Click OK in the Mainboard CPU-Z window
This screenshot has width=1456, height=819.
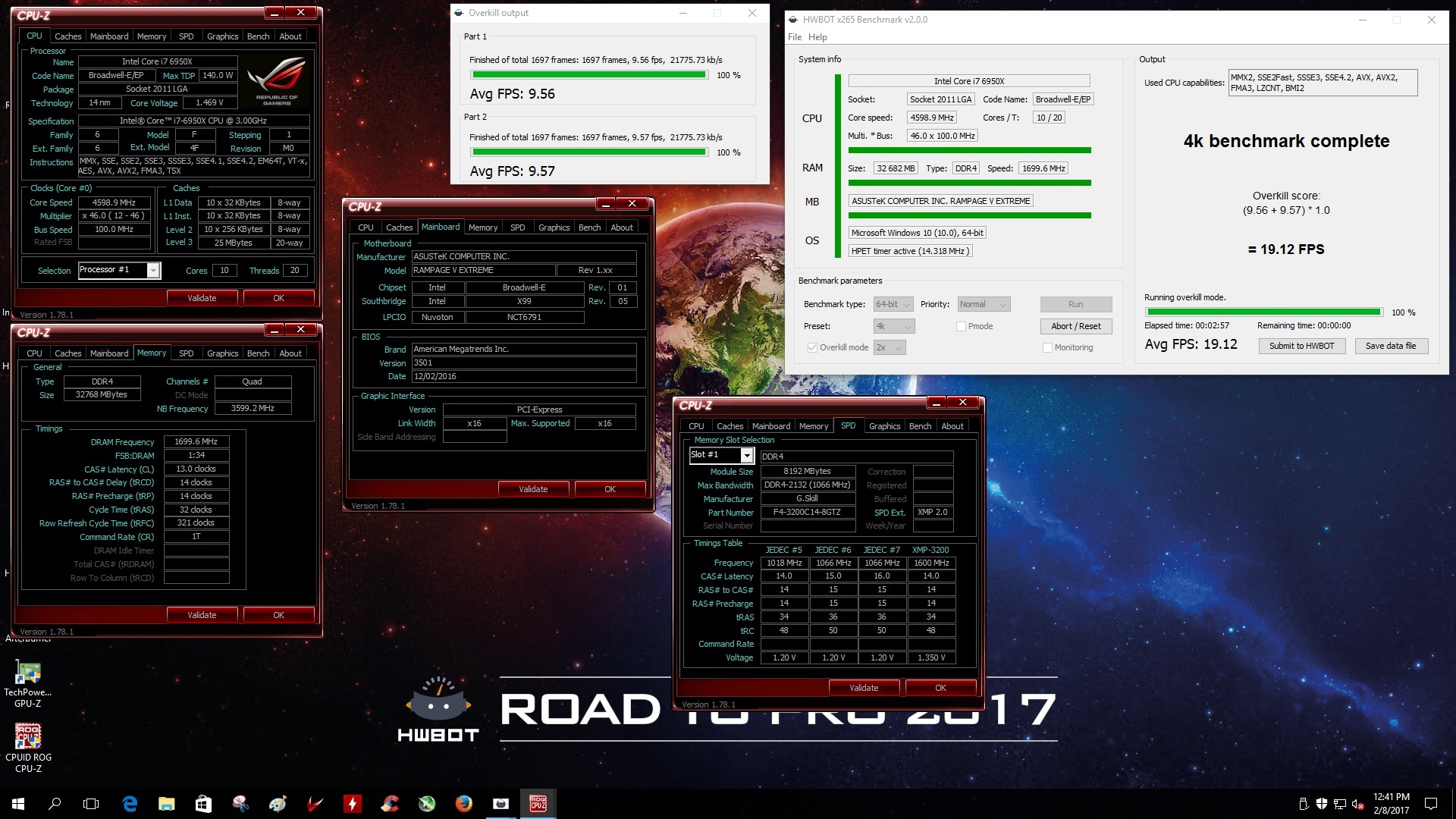(x=610, y=489)
